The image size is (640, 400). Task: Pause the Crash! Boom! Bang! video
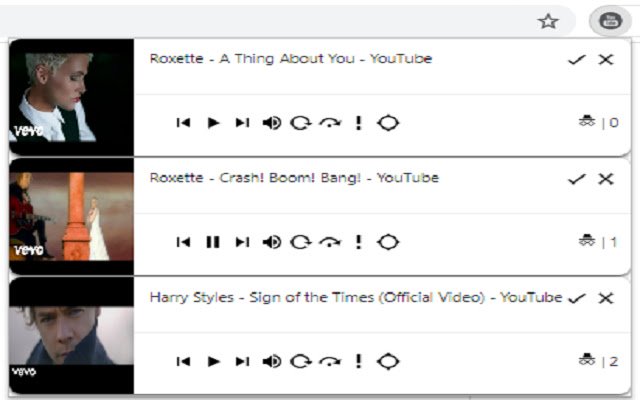tap(213, 242)
